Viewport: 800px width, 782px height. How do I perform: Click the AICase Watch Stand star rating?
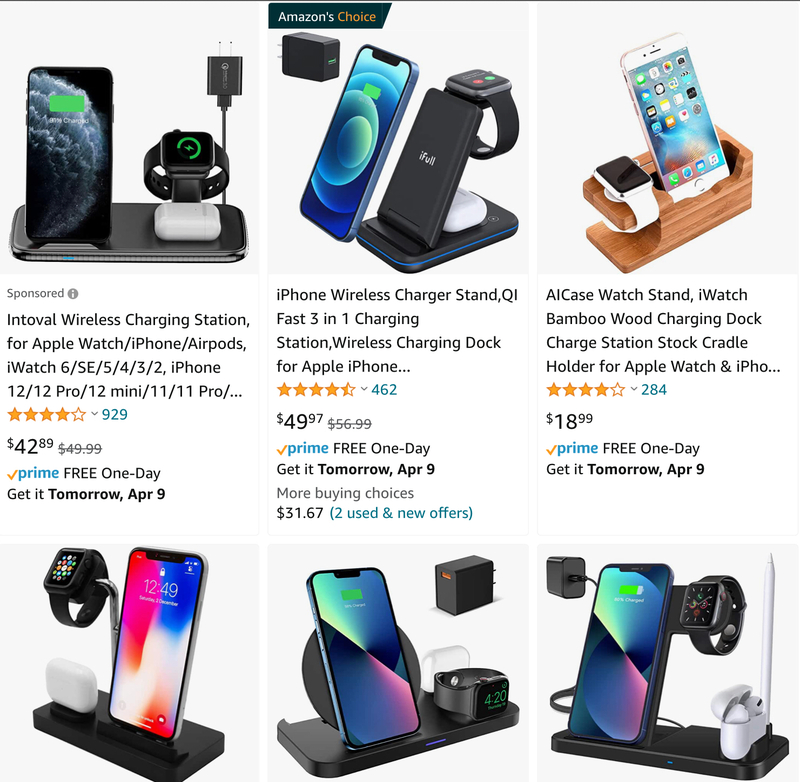pyautogui.click(x=585, y=390)
